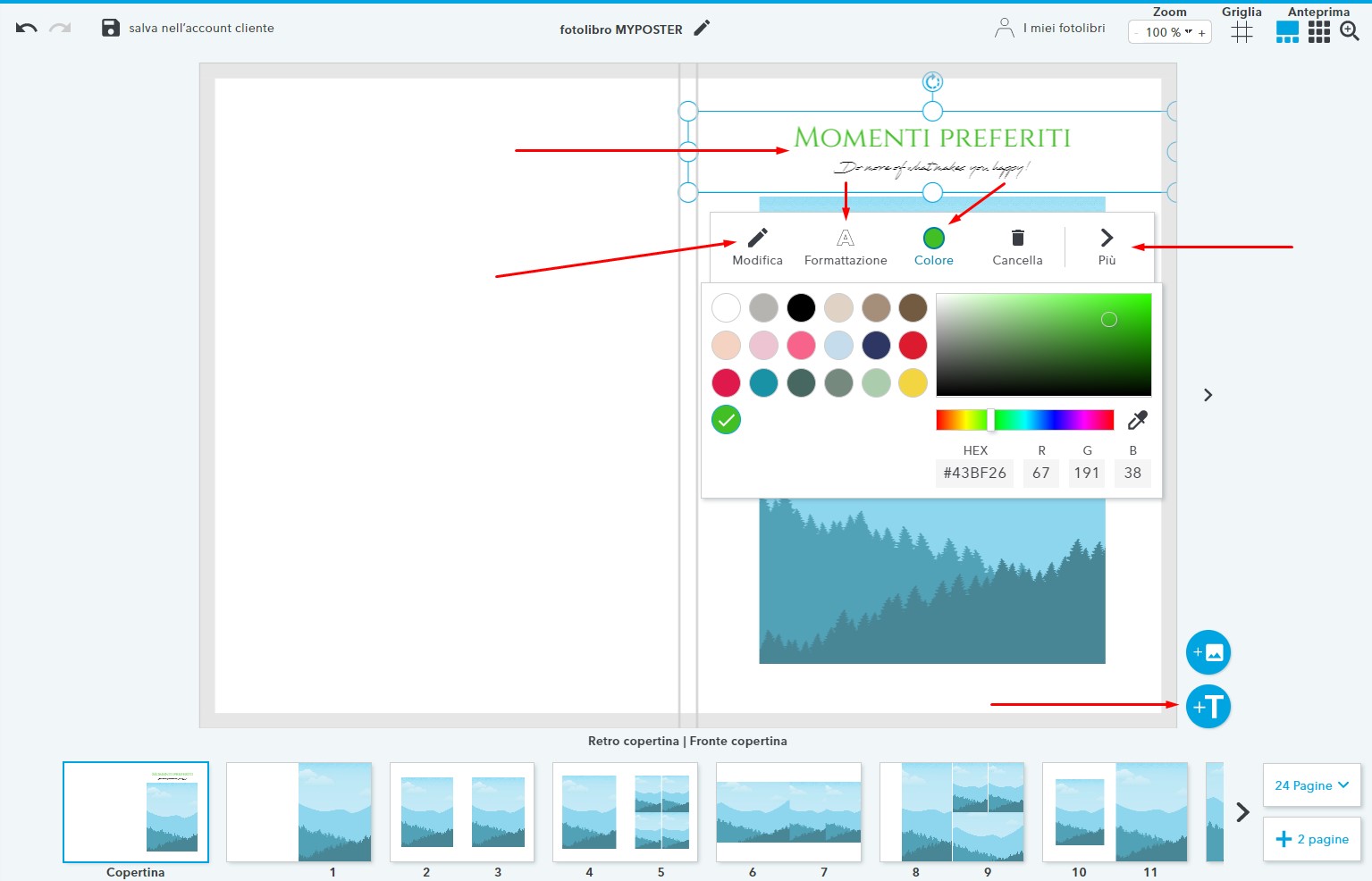Open the page 1 spread thumbnail
1372x881 pixels.
pyautogui.click(x=299, y=812)
